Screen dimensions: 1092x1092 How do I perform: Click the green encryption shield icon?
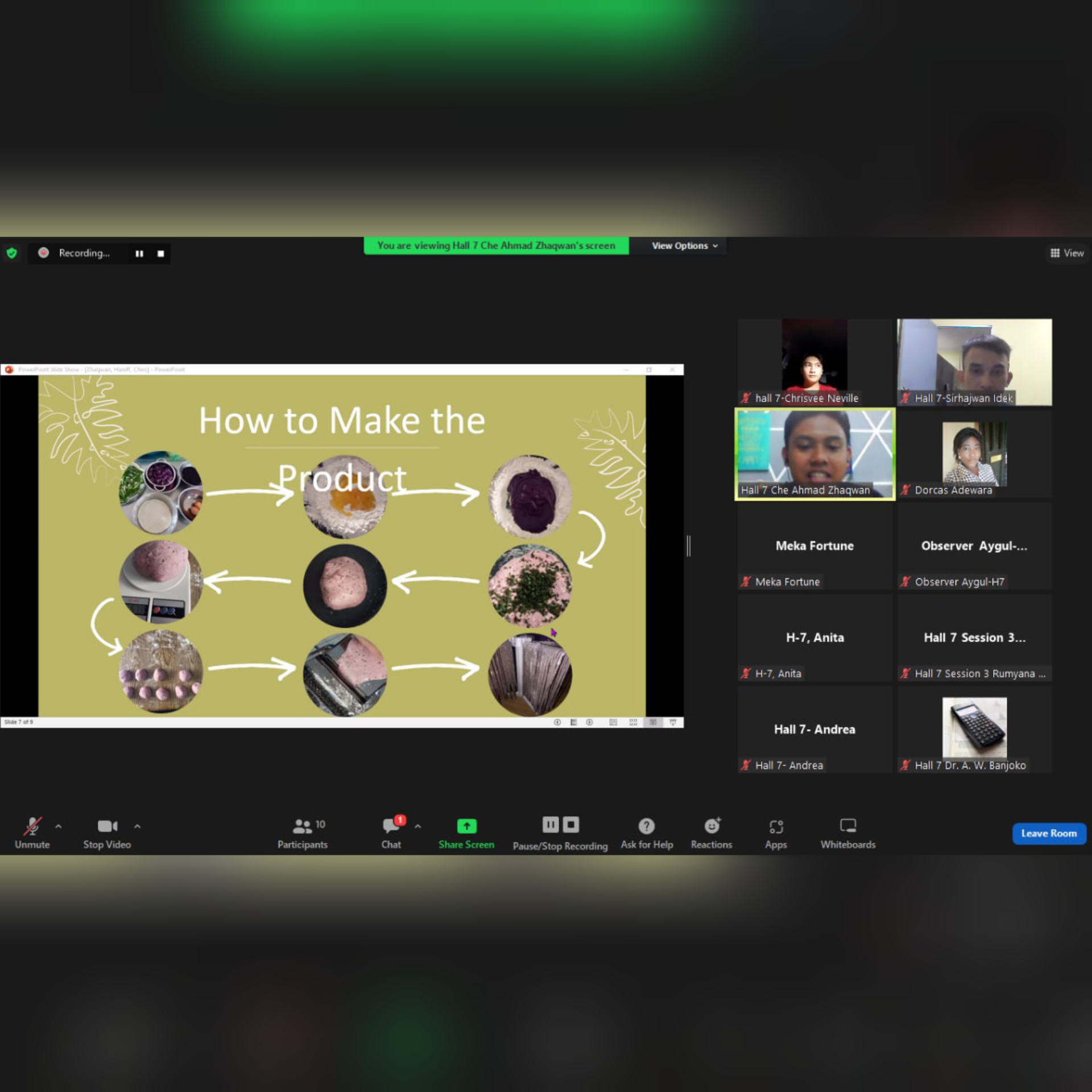[11, 253]
